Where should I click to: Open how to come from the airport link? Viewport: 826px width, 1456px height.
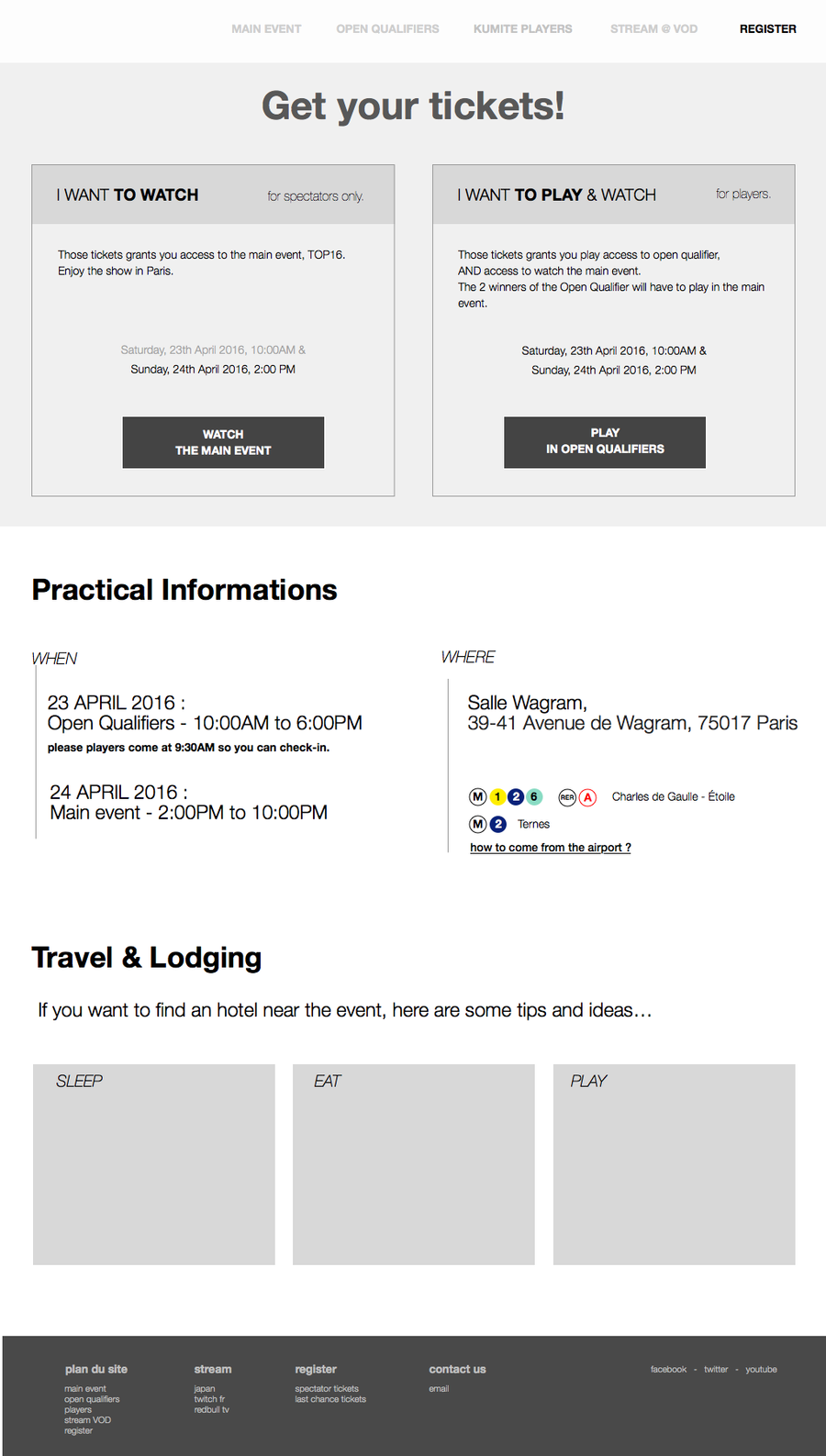[550, 848]
